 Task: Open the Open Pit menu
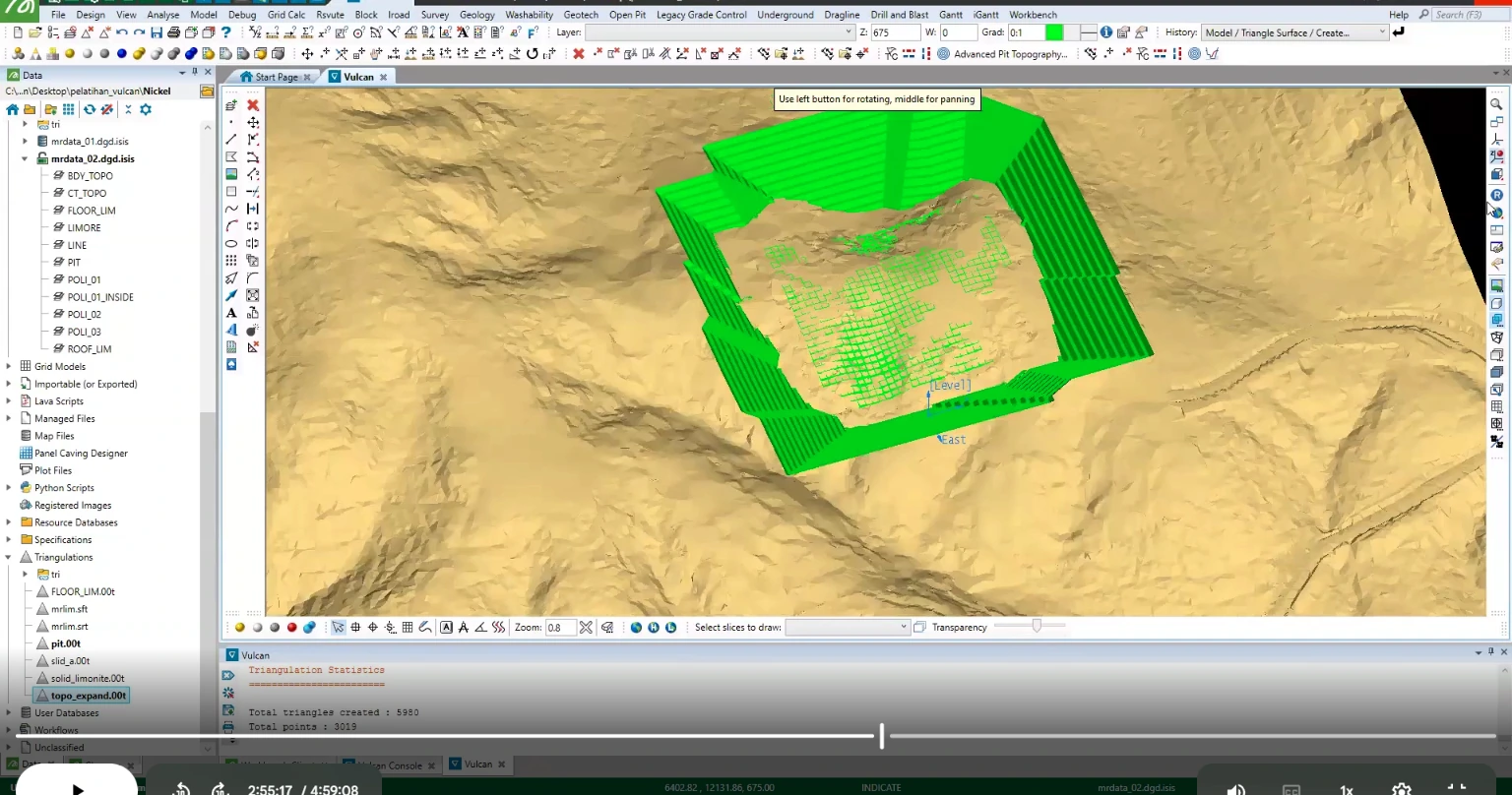click(627, 15)
